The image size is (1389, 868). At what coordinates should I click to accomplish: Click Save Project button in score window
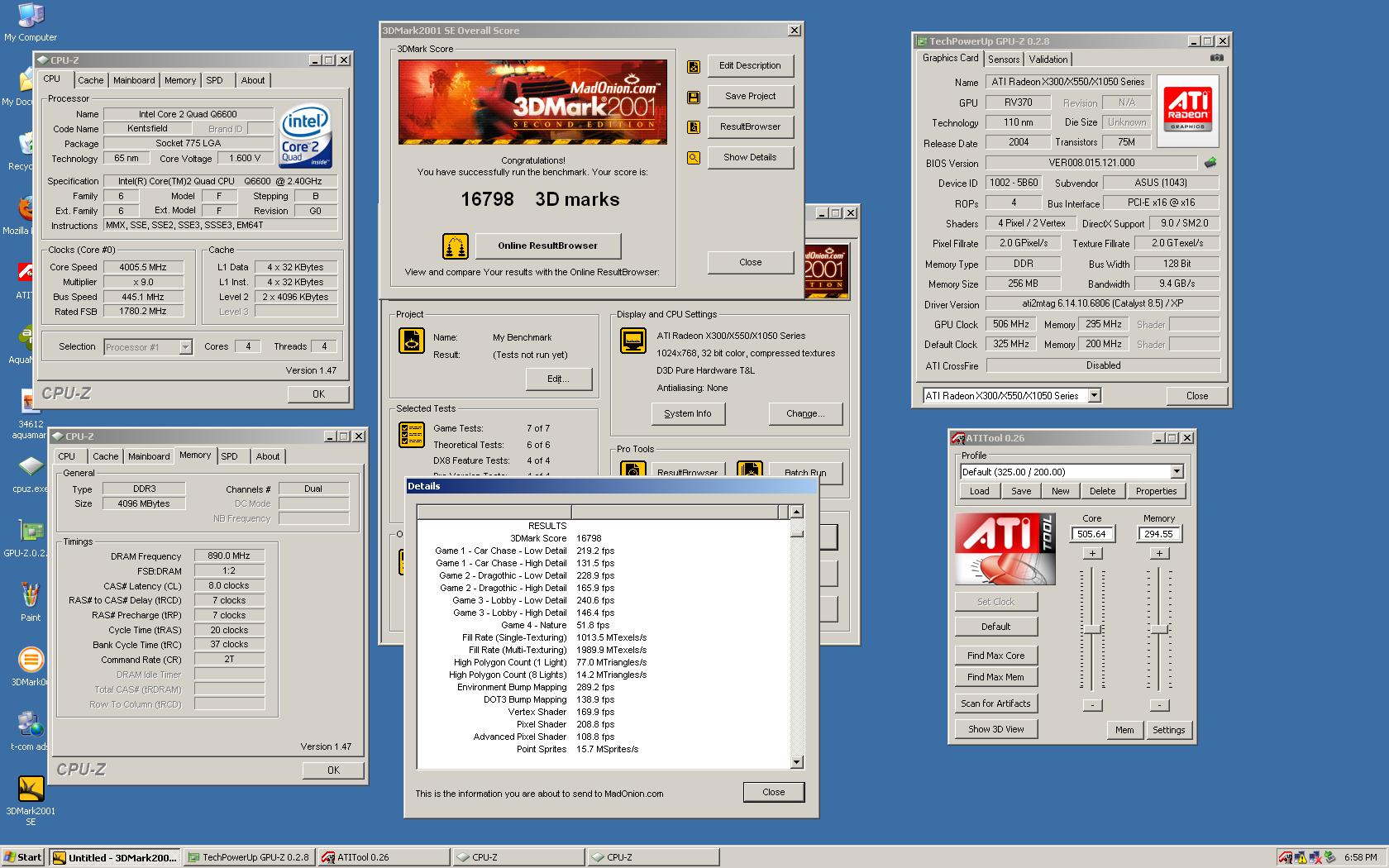point(750,96)
